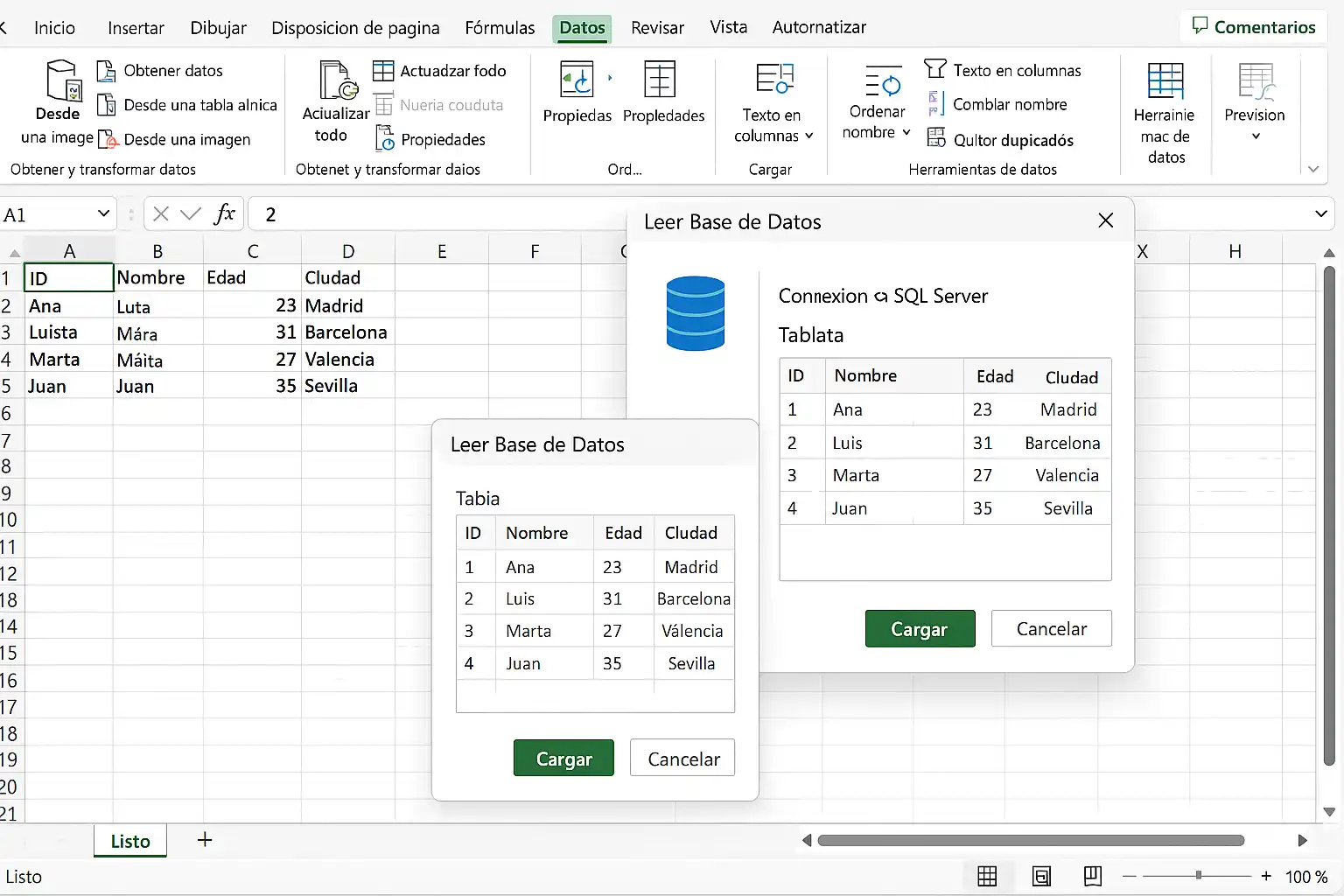
Task: Open the Name Box A1 dropdown
Action: 103,213
